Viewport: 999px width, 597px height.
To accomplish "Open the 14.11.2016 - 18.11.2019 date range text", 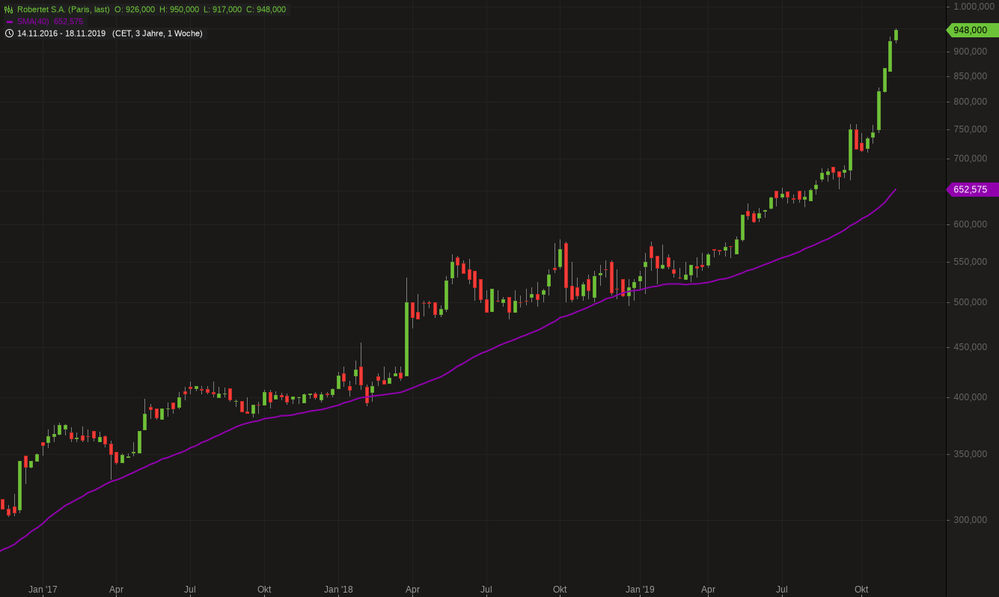I will point(61,33).
